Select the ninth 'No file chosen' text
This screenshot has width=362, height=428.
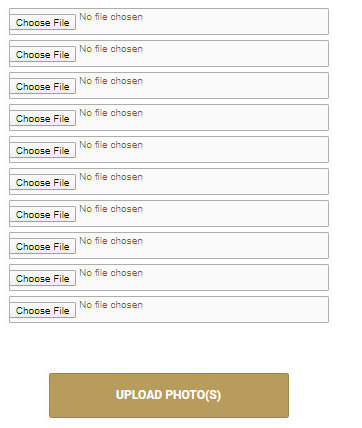click(x=111, y=273)
